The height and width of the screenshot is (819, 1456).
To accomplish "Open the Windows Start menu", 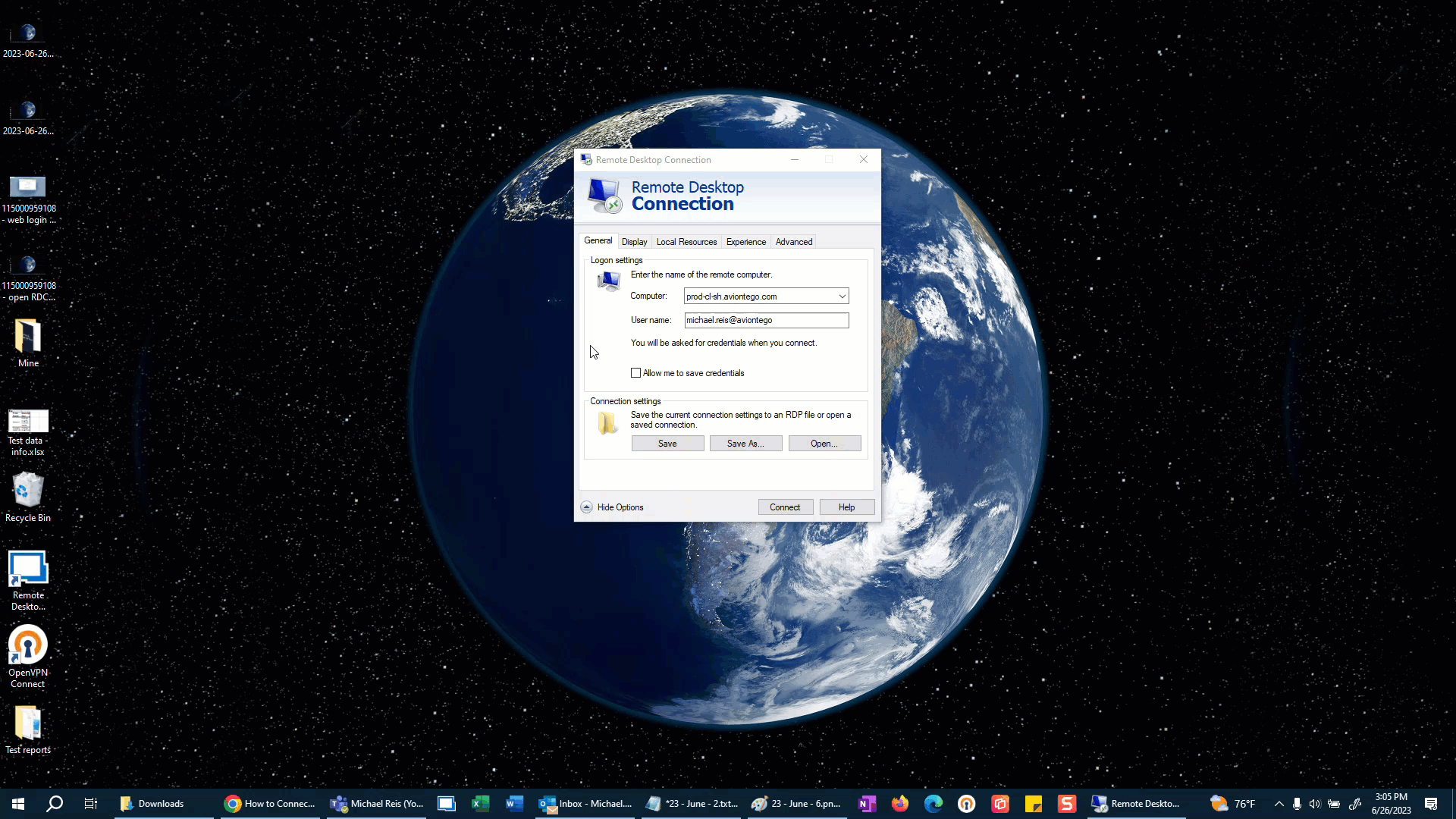I will 18,804.
